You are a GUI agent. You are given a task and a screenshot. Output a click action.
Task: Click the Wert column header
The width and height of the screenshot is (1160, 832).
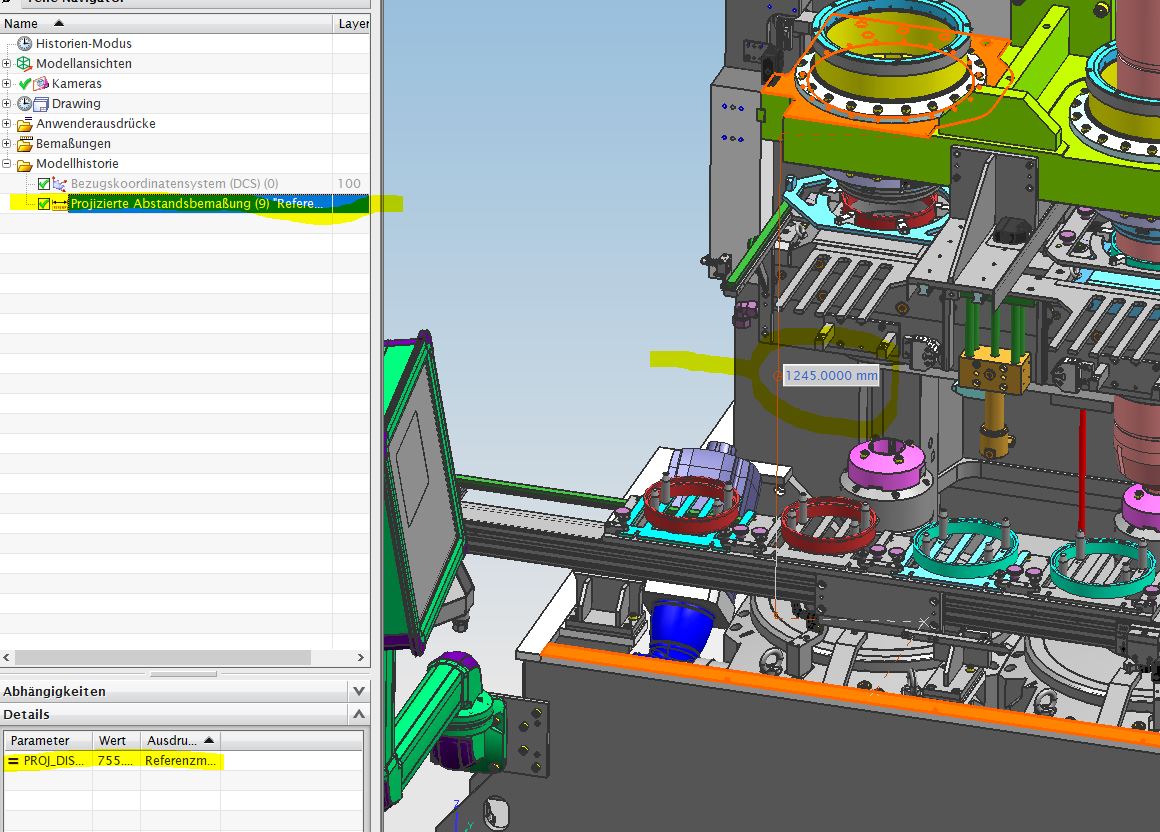pyautogui.click(x=116, y=740)
